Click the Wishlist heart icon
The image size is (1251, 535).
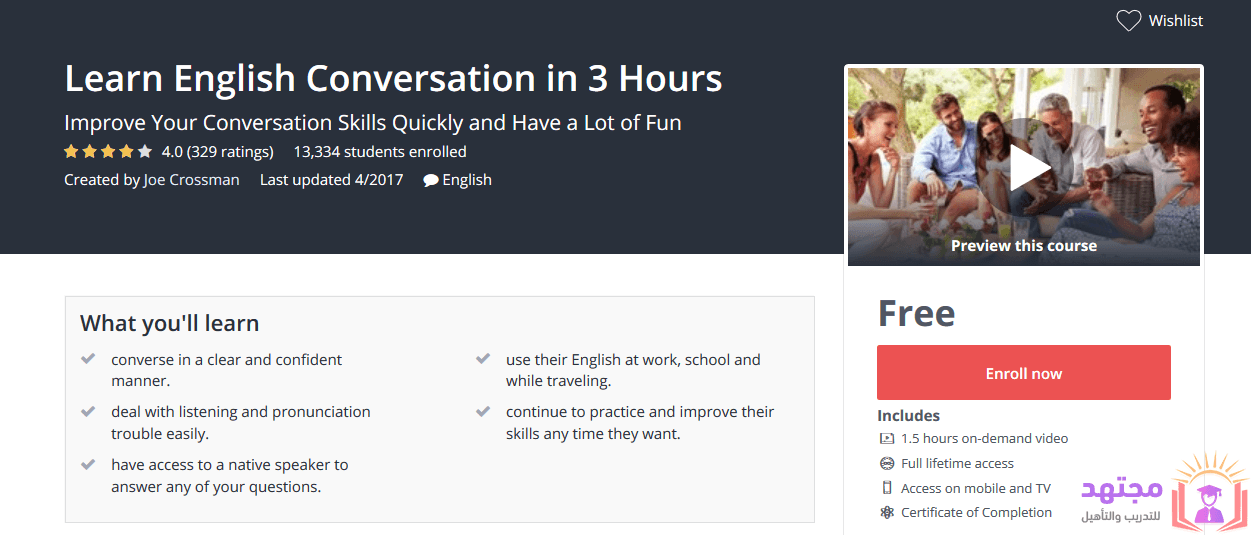1129,21
